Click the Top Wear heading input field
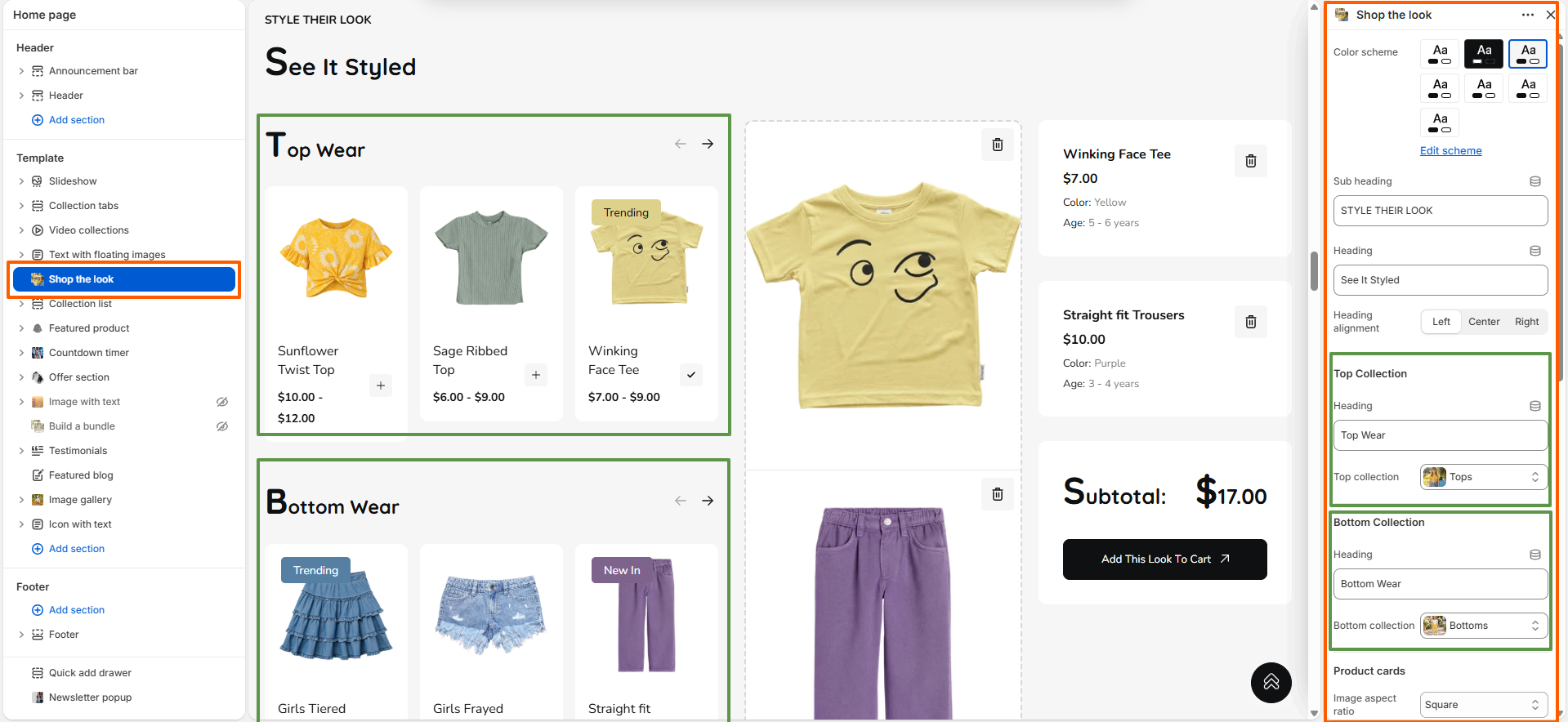This screenshot has width=1568, height=722. 1441,435
